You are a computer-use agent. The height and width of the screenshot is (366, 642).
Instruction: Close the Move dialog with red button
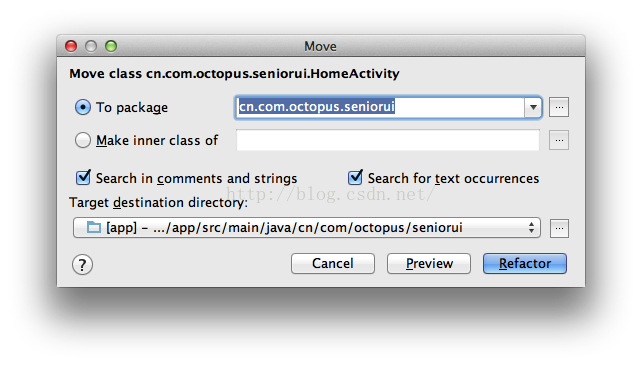(x=71, y=46)
